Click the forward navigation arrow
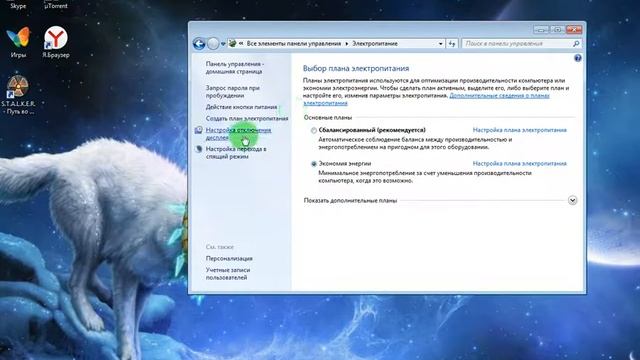Image resolution: width=640 pixels, height=360 pixels. (x=213, y=43)
